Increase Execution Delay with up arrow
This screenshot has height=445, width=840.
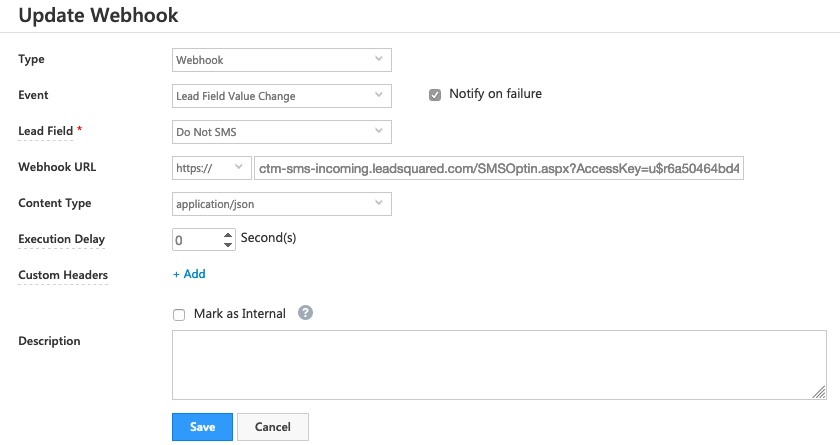228,235
